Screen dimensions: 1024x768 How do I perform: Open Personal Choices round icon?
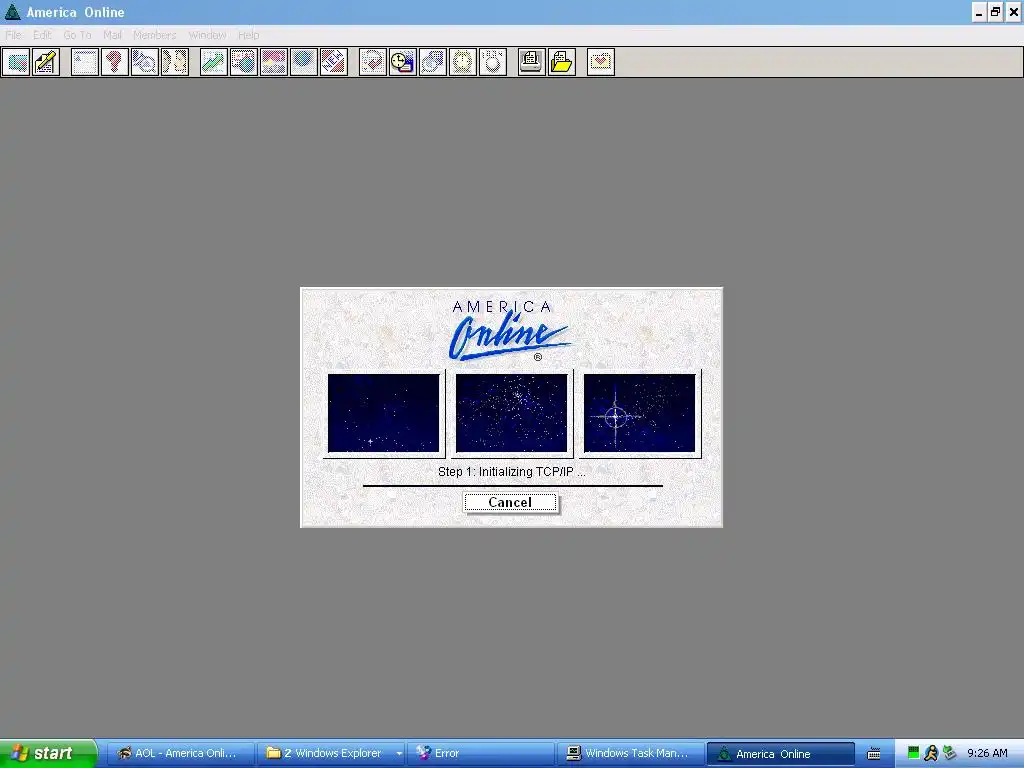pyautogui.click(x=493, y=62)
